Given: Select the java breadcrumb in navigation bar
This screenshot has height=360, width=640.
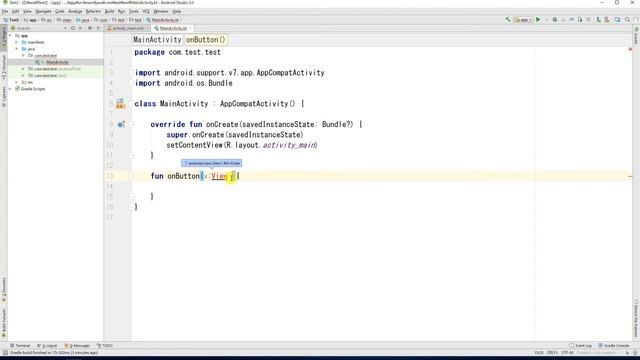Looking at the screenshot, I should (x=83, y=20).
